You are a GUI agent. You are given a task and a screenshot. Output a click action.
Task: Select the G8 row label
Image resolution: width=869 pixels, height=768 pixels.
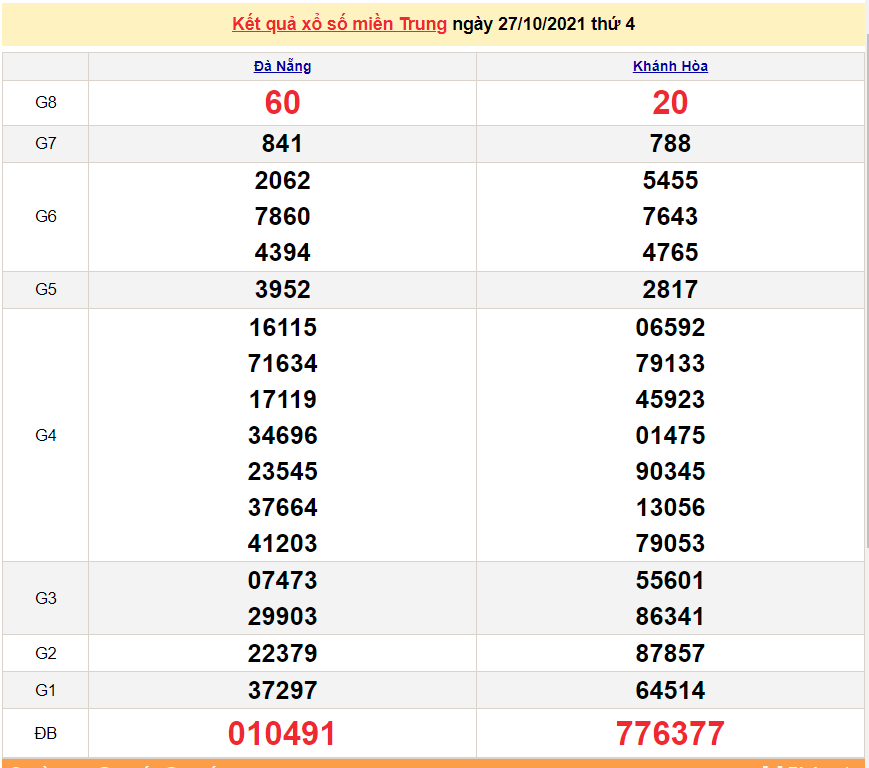point(46,103)
